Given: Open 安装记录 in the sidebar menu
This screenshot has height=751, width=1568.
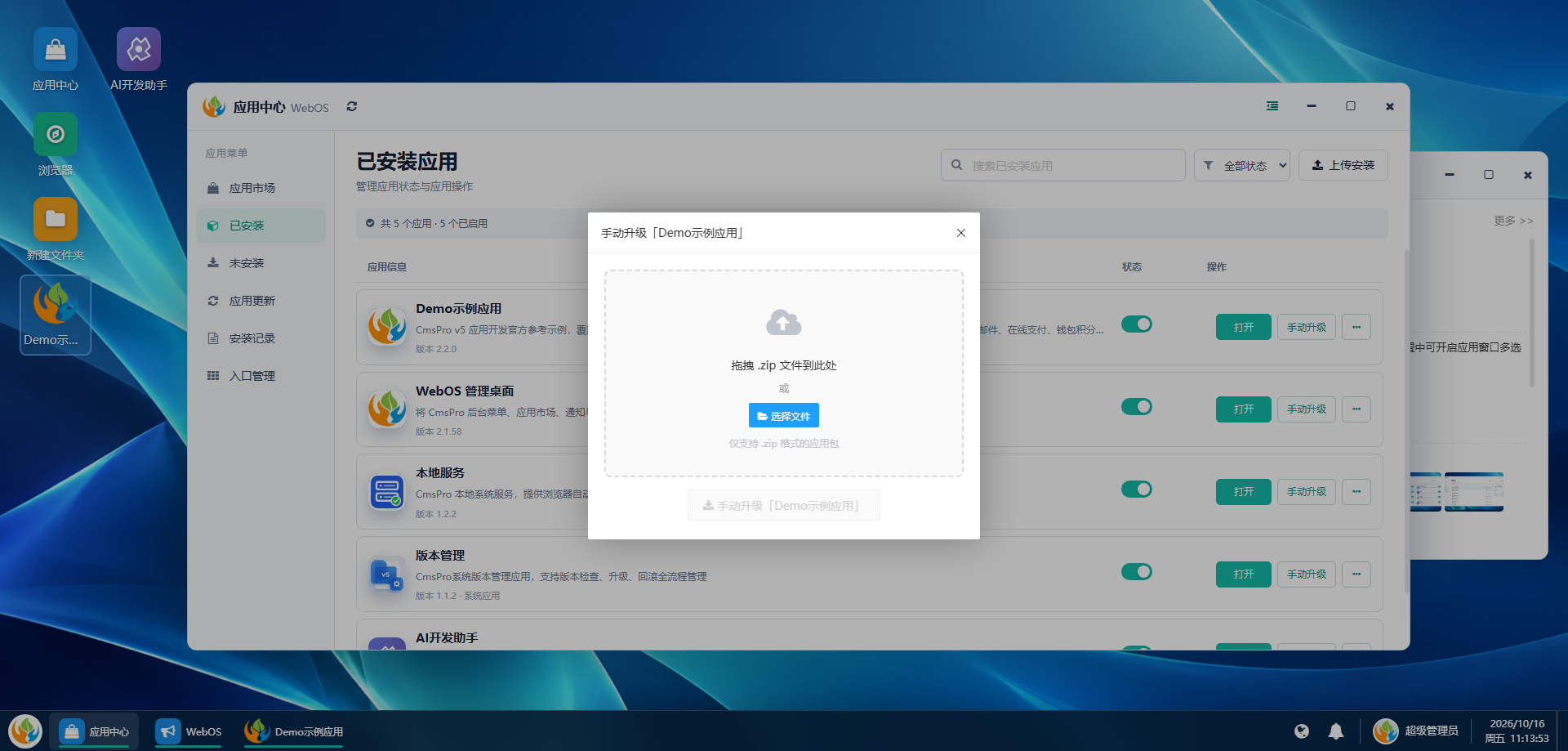Looking at the screenshot, I should click(261, 338).
